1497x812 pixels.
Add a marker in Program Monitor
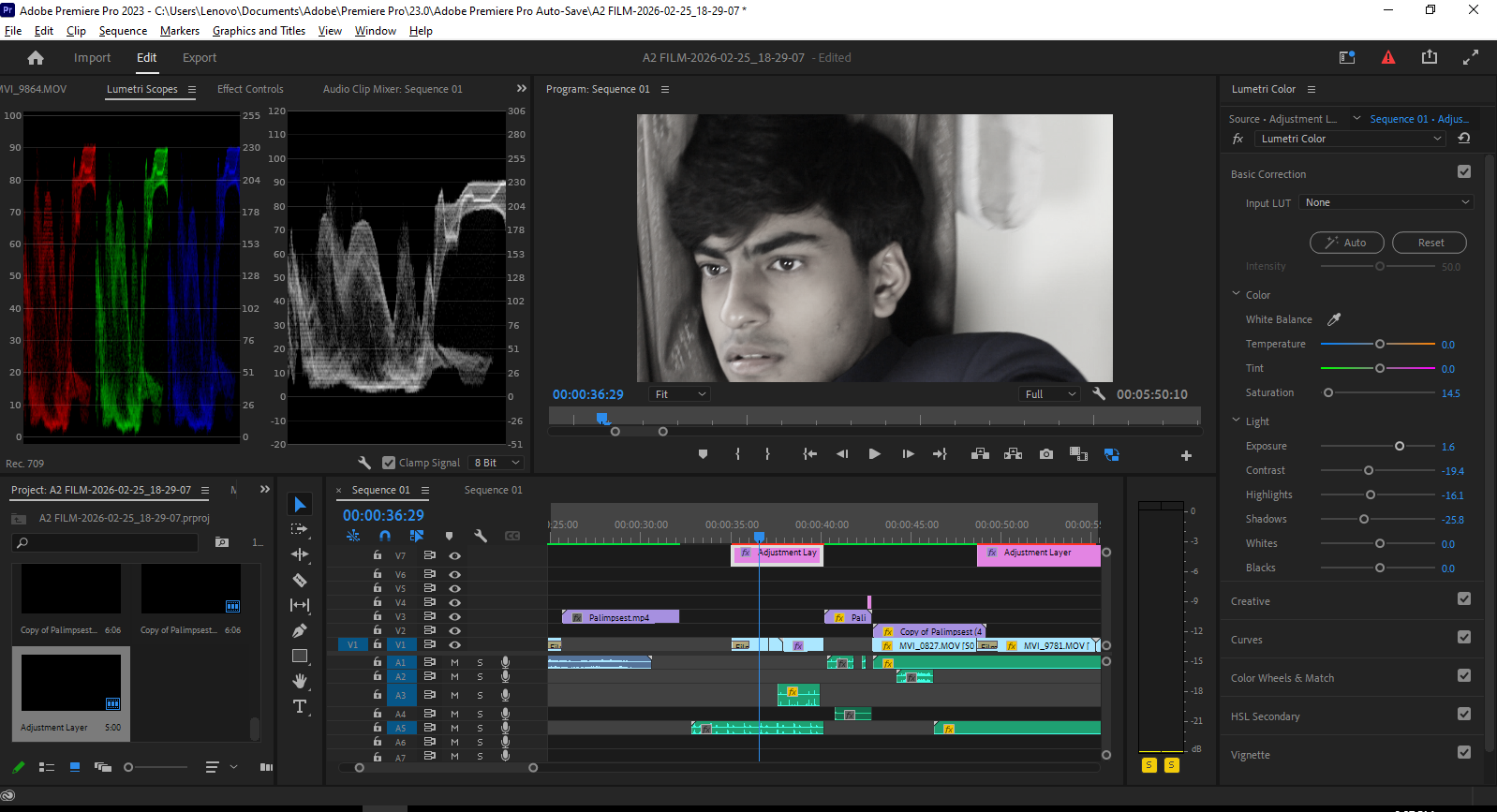703,454
